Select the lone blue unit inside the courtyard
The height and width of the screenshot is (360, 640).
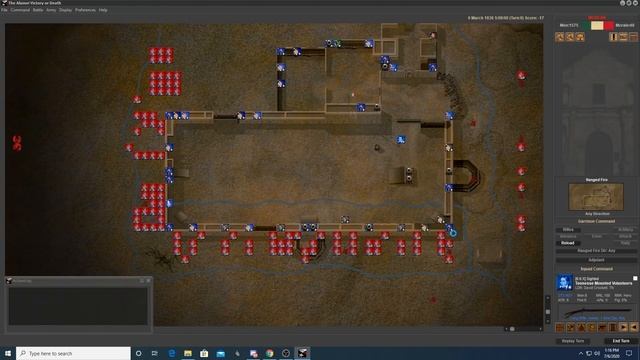pyautogui.click(x=401, y=140)
